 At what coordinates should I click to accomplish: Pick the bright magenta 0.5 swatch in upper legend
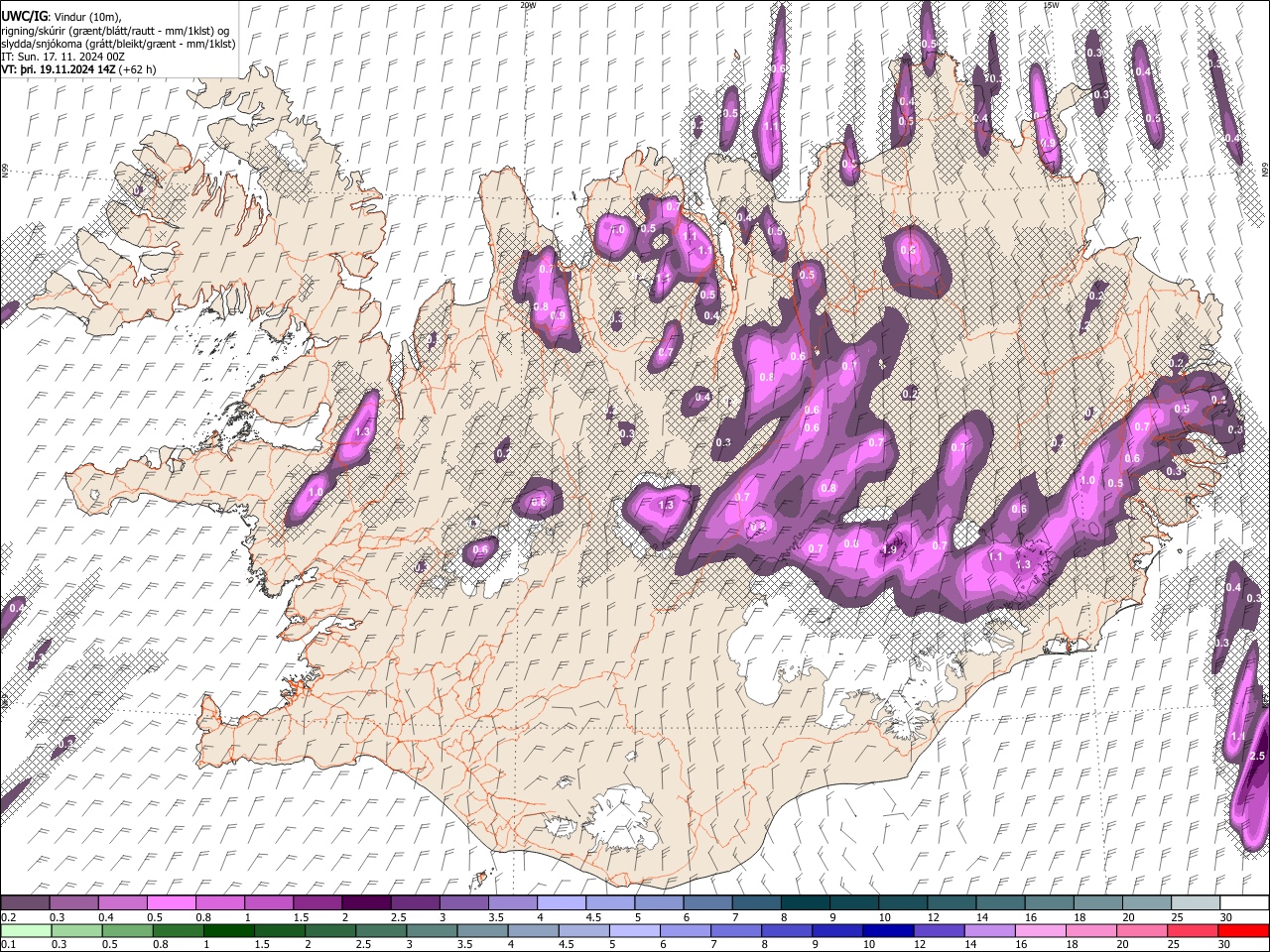[x=174, y=903]
